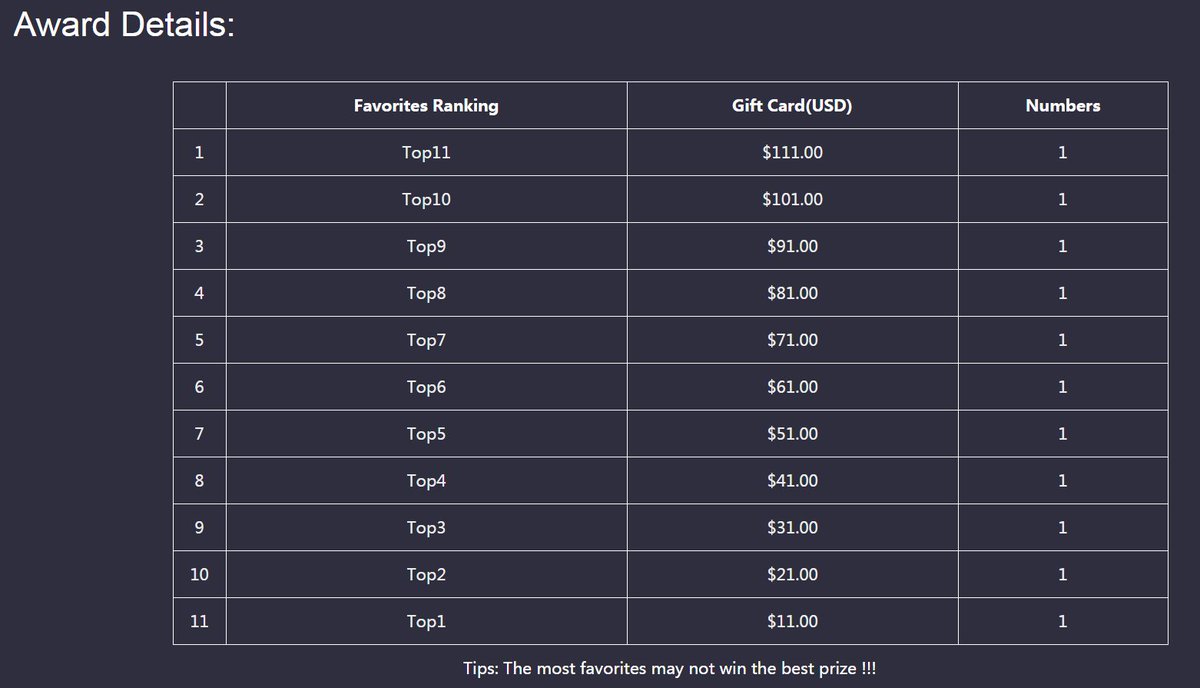The width and height of the screenshot is (1200, 688).
Task: Click the Top9 cell
Action: pyautogui.click(x=426, y=246)
